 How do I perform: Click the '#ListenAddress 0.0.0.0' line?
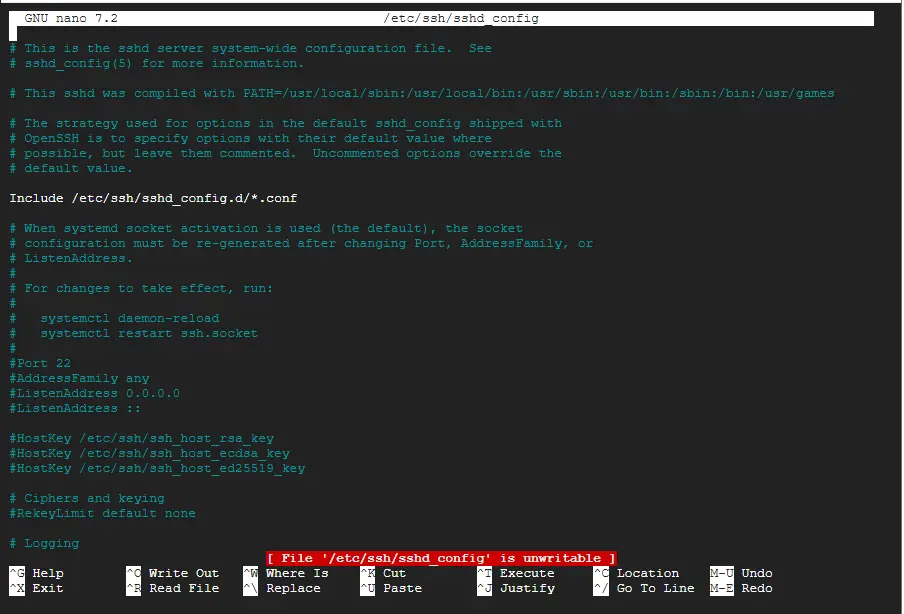click(x=95, y=393)
